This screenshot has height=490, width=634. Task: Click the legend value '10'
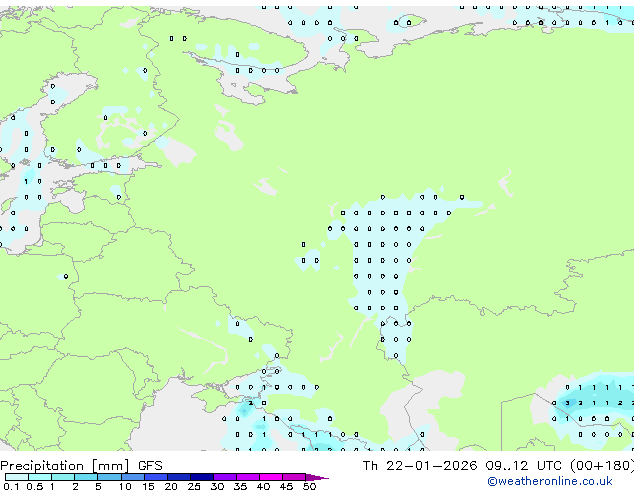tap(125, 486)
